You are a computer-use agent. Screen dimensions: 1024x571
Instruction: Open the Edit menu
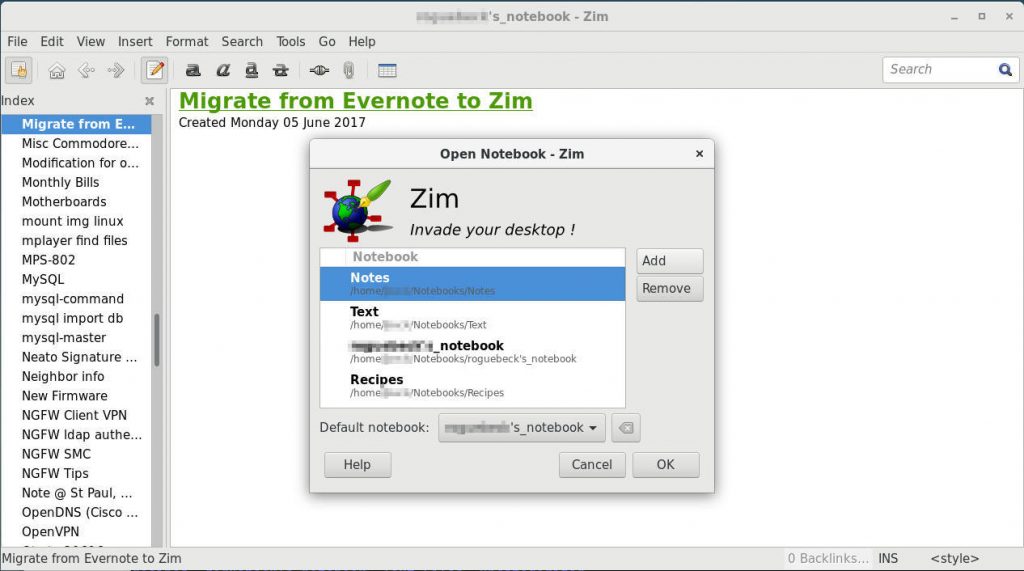coord(52,41)
